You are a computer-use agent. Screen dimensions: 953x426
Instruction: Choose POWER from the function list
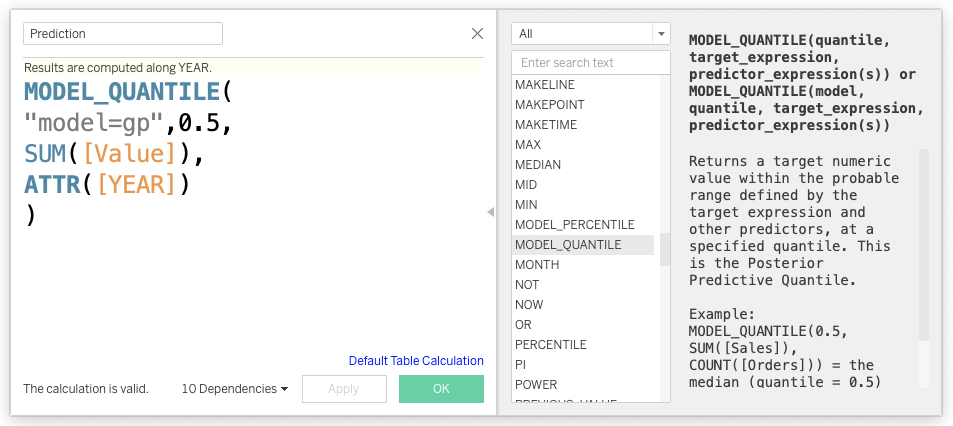[536, 385]
